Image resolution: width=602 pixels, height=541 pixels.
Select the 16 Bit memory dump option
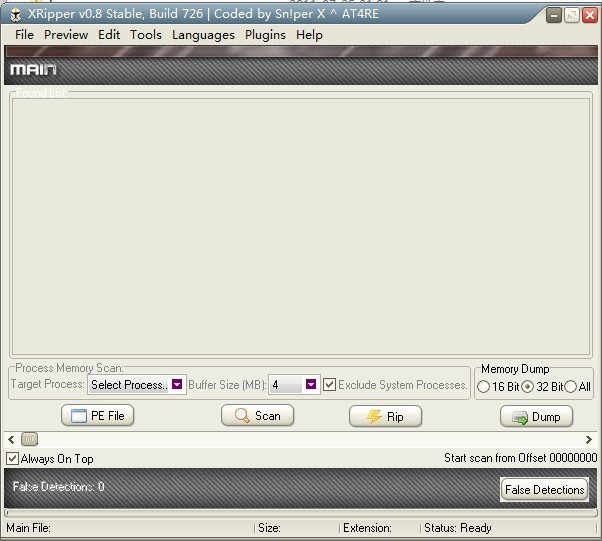(484, 387)
